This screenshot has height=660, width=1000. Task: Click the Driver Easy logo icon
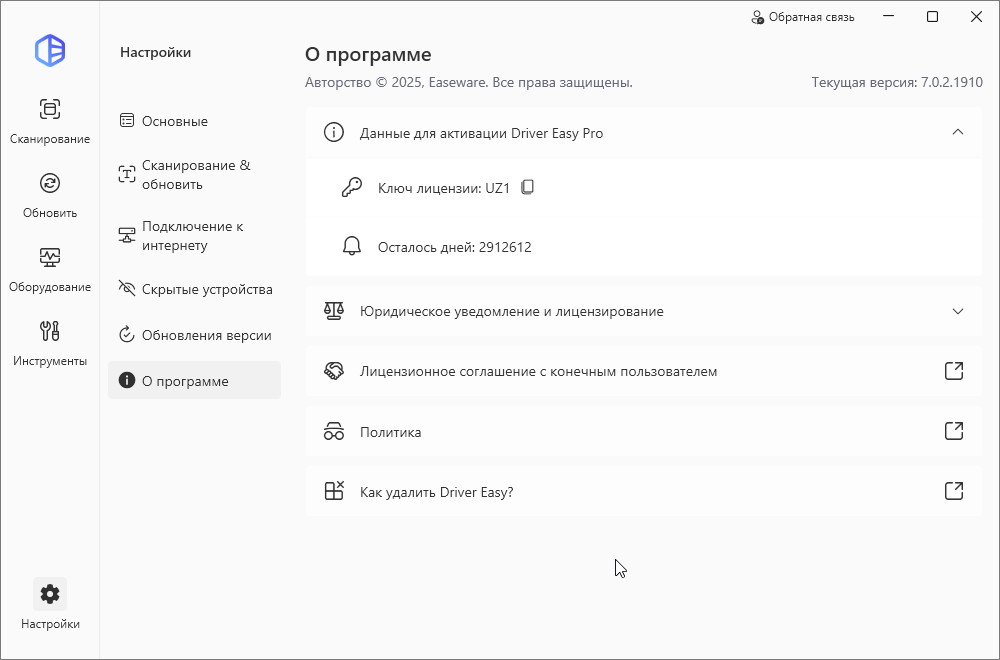pyautogui.click(x=50, y=50)
